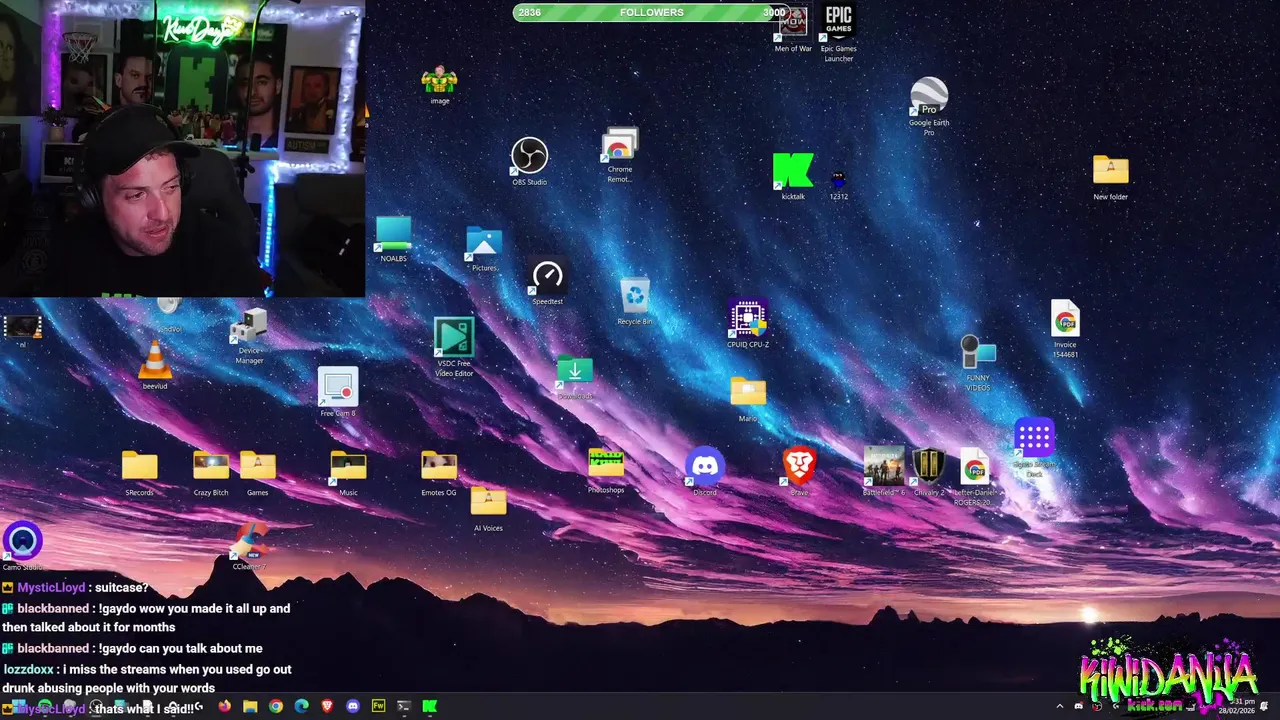Viewport: 1280px width, 720px height.
Task: Switch to Discord in the taskbar
Action: (352, 706)
